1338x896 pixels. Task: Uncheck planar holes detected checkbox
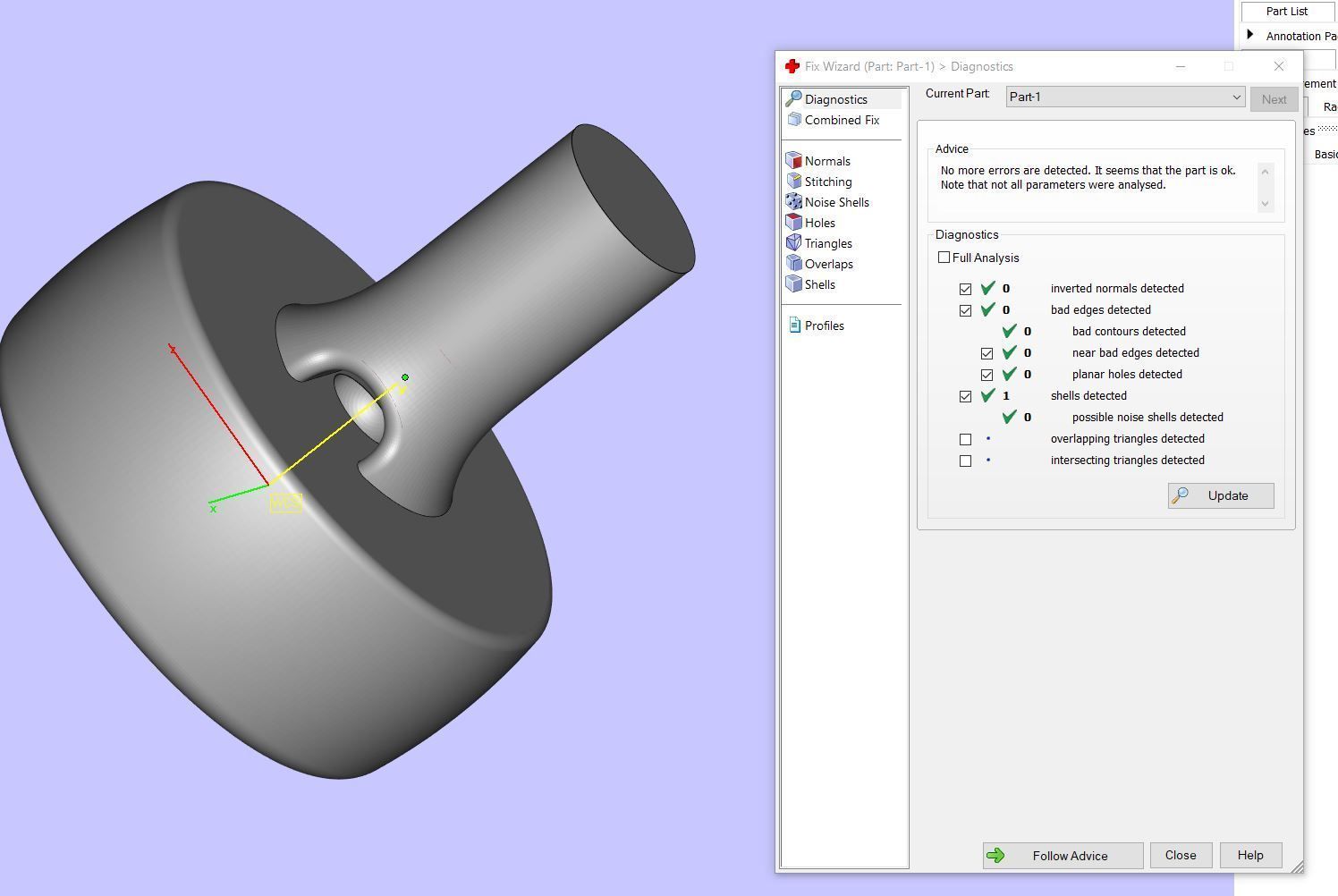click(987, 375)
